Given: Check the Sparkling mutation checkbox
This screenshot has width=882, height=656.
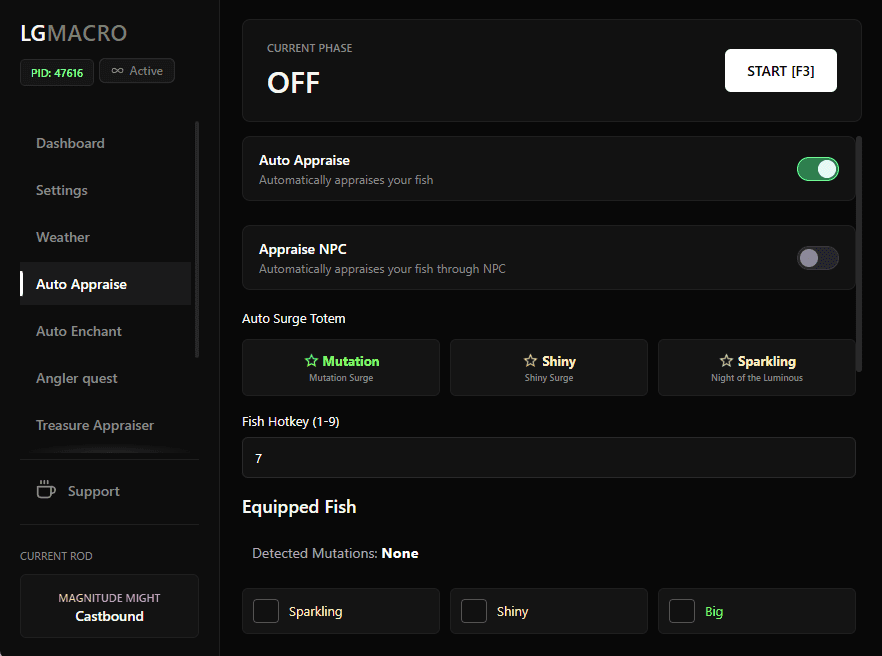Looking at the screenshot, I should 266,611.
